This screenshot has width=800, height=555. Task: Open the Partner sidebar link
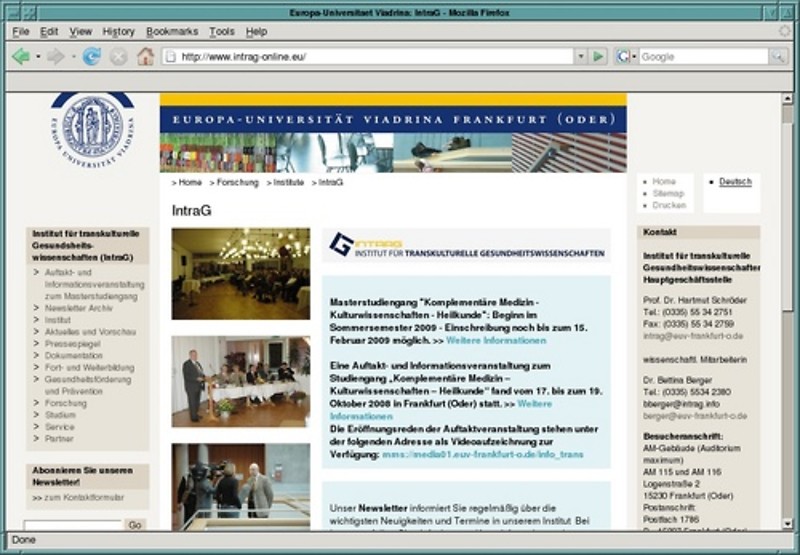coord(59,439)
